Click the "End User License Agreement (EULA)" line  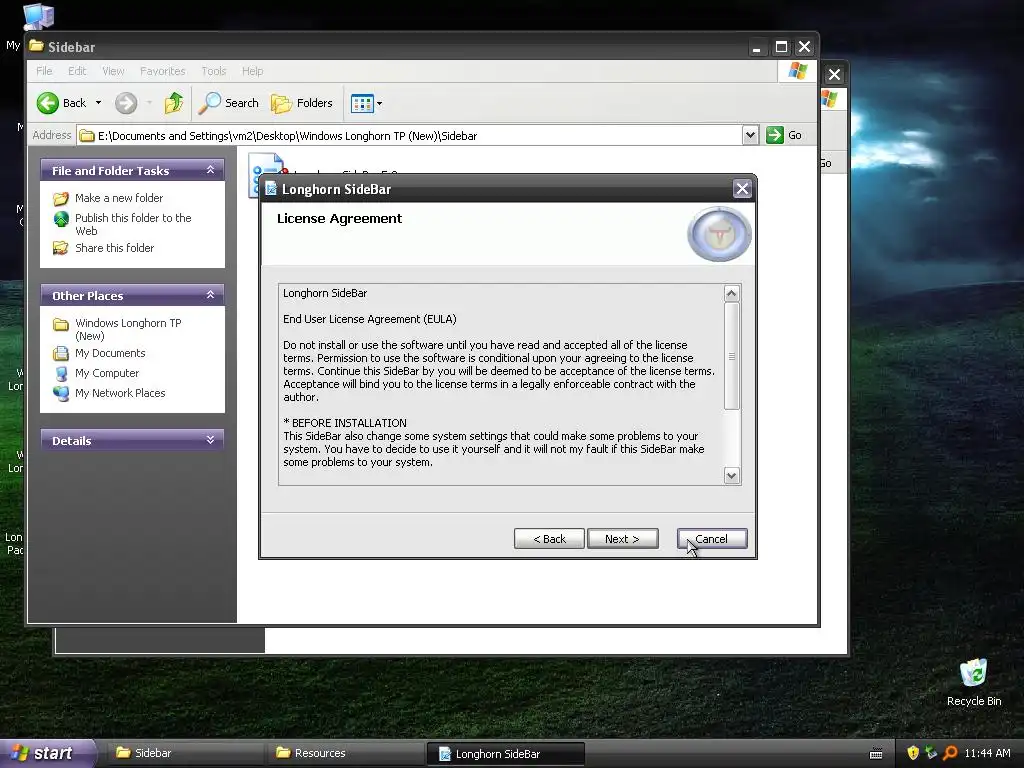point(370,319)
